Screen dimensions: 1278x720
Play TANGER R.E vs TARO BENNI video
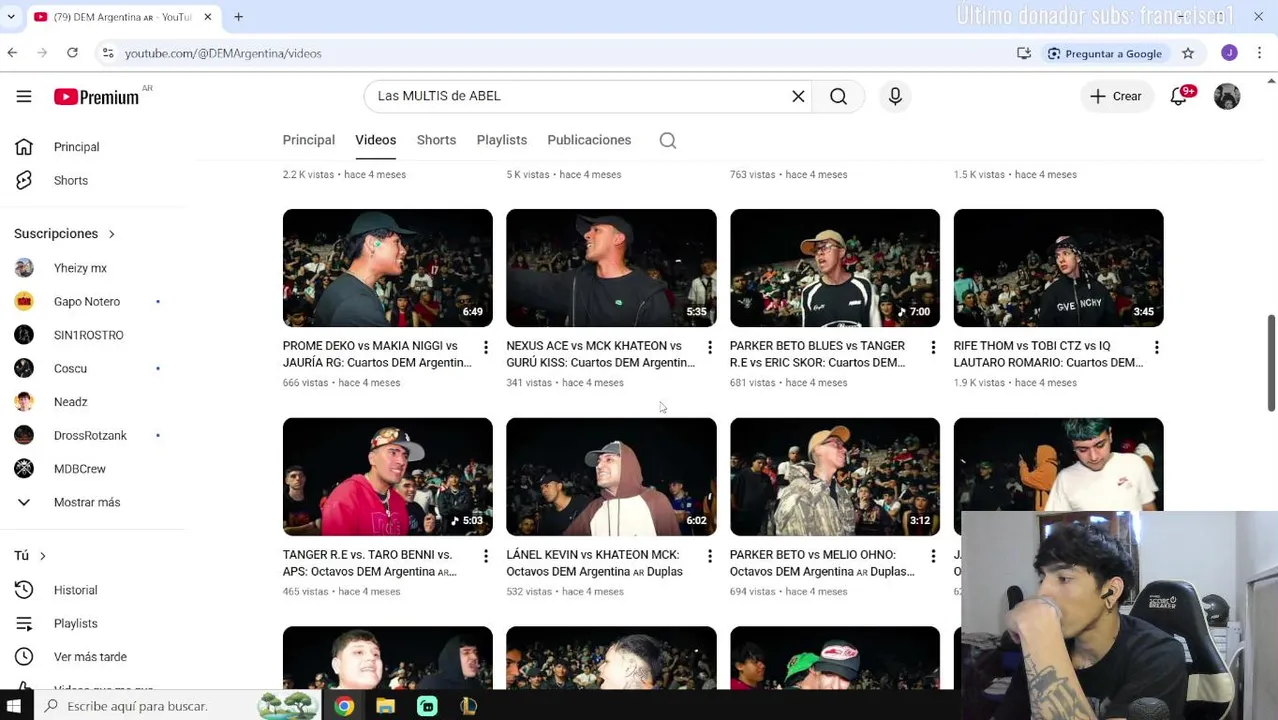pyautogui.click(x=387, y=477)
